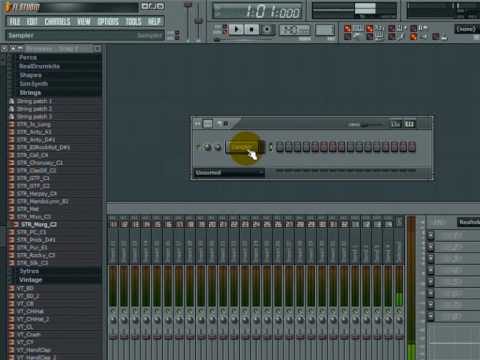Open the CHANNELS menu
Screen dimensions: 480x360
pos(57,22)
